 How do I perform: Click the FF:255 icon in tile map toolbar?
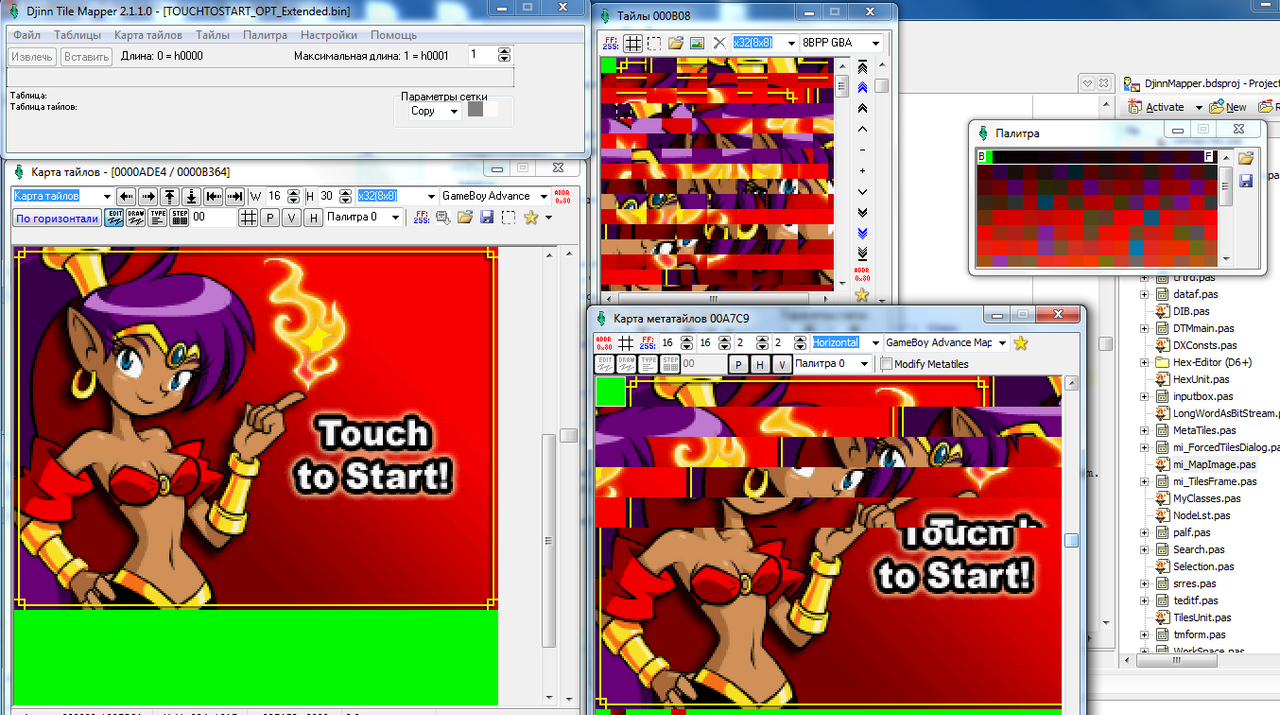(421, 217)
